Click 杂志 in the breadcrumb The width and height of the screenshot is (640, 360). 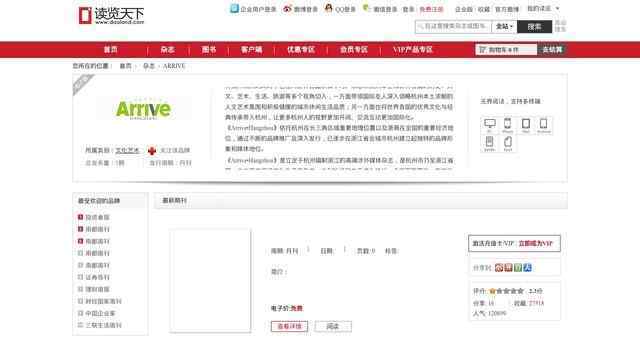pos(149,66)
